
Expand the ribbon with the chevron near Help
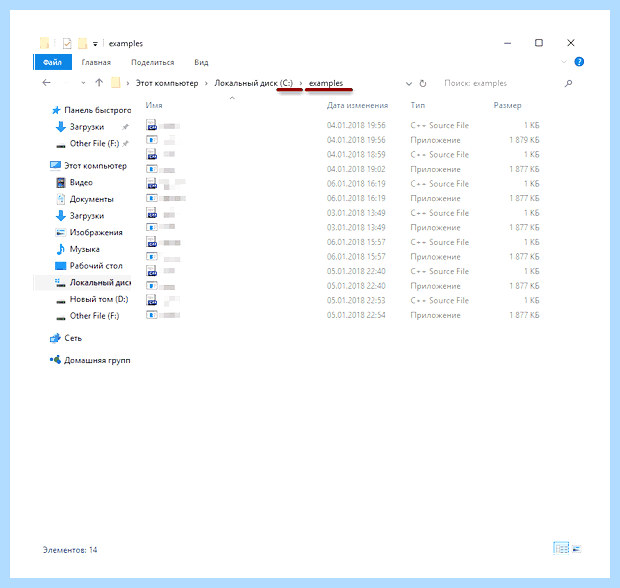click(564, 62)
